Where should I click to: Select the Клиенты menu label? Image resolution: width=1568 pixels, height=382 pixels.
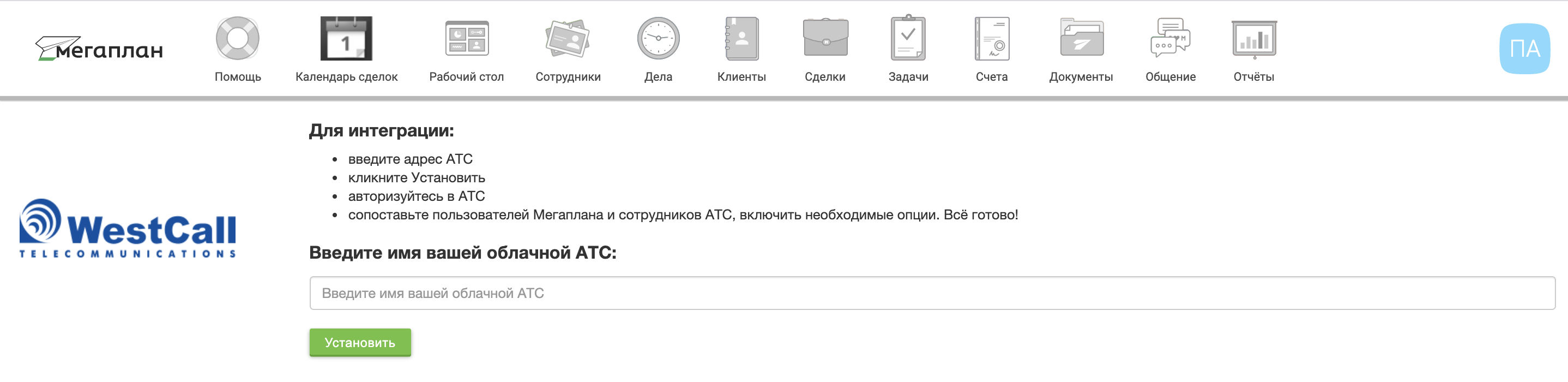(x=741, y=77)
